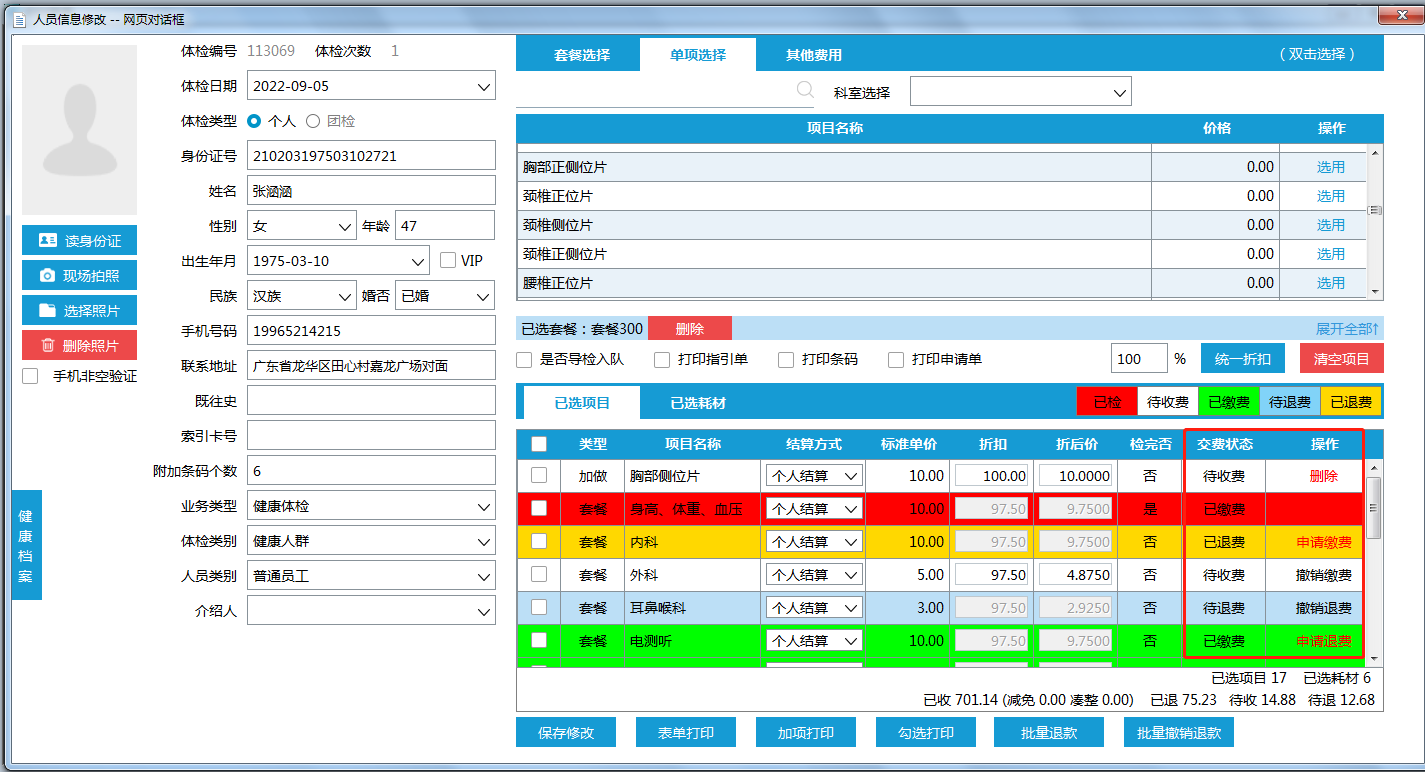Click the 保存修改 button
This screenshot has width=1425, height=772.
tap(565, 733)
